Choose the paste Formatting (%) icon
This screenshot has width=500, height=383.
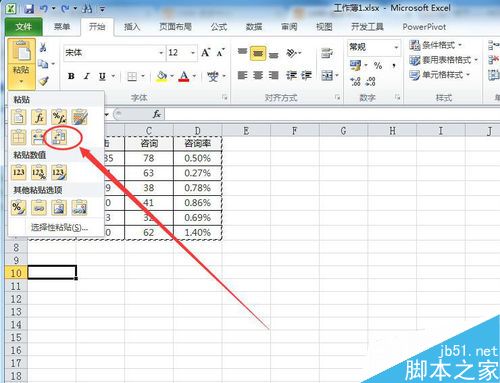[x=19, y=208]
